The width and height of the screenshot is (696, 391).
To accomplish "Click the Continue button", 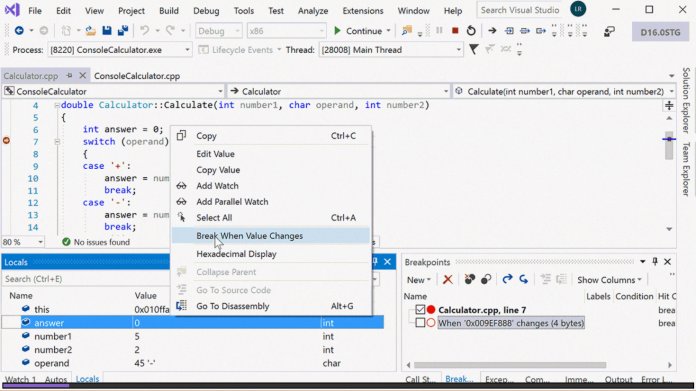I will coord(358,31).
